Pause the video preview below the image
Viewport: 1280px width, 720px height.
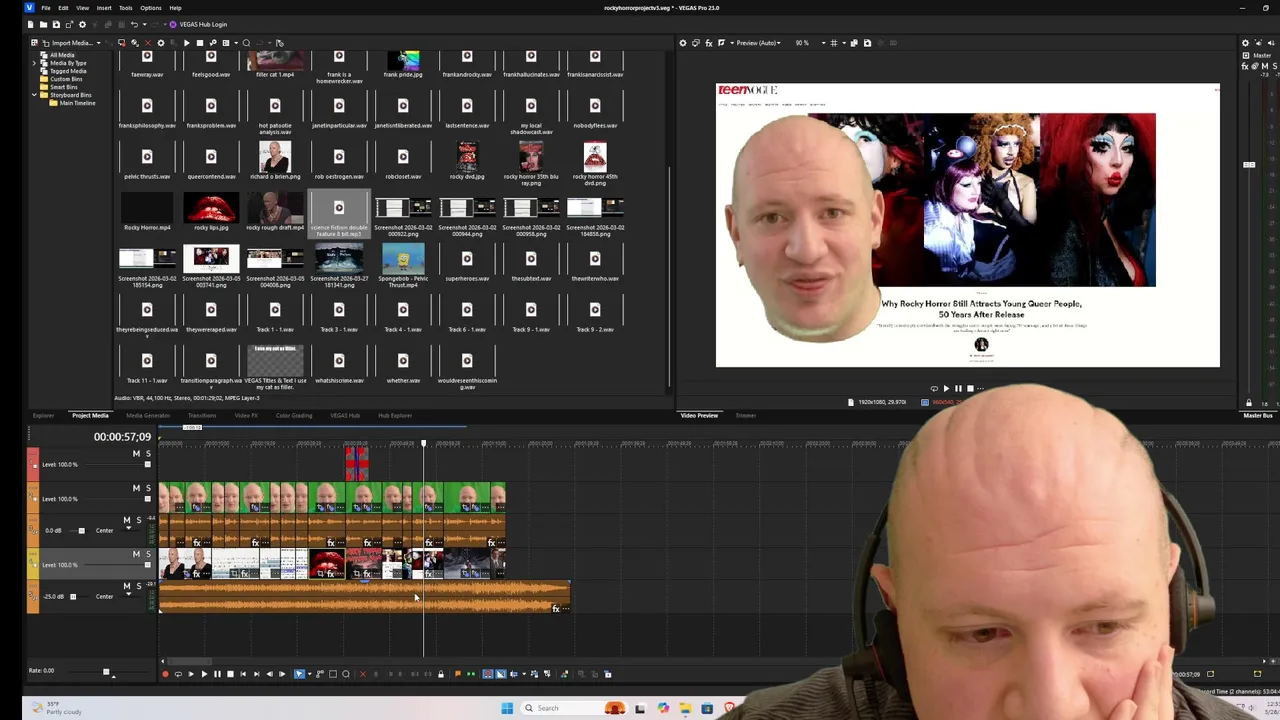coord(958,389)
